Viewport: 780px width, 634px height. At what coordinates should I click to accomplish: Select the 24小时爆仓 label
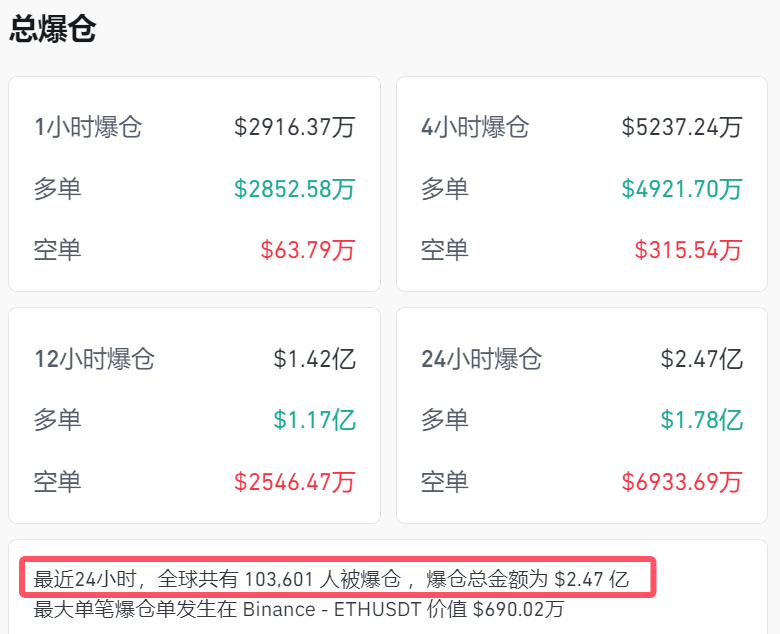(x=481, y=359)
